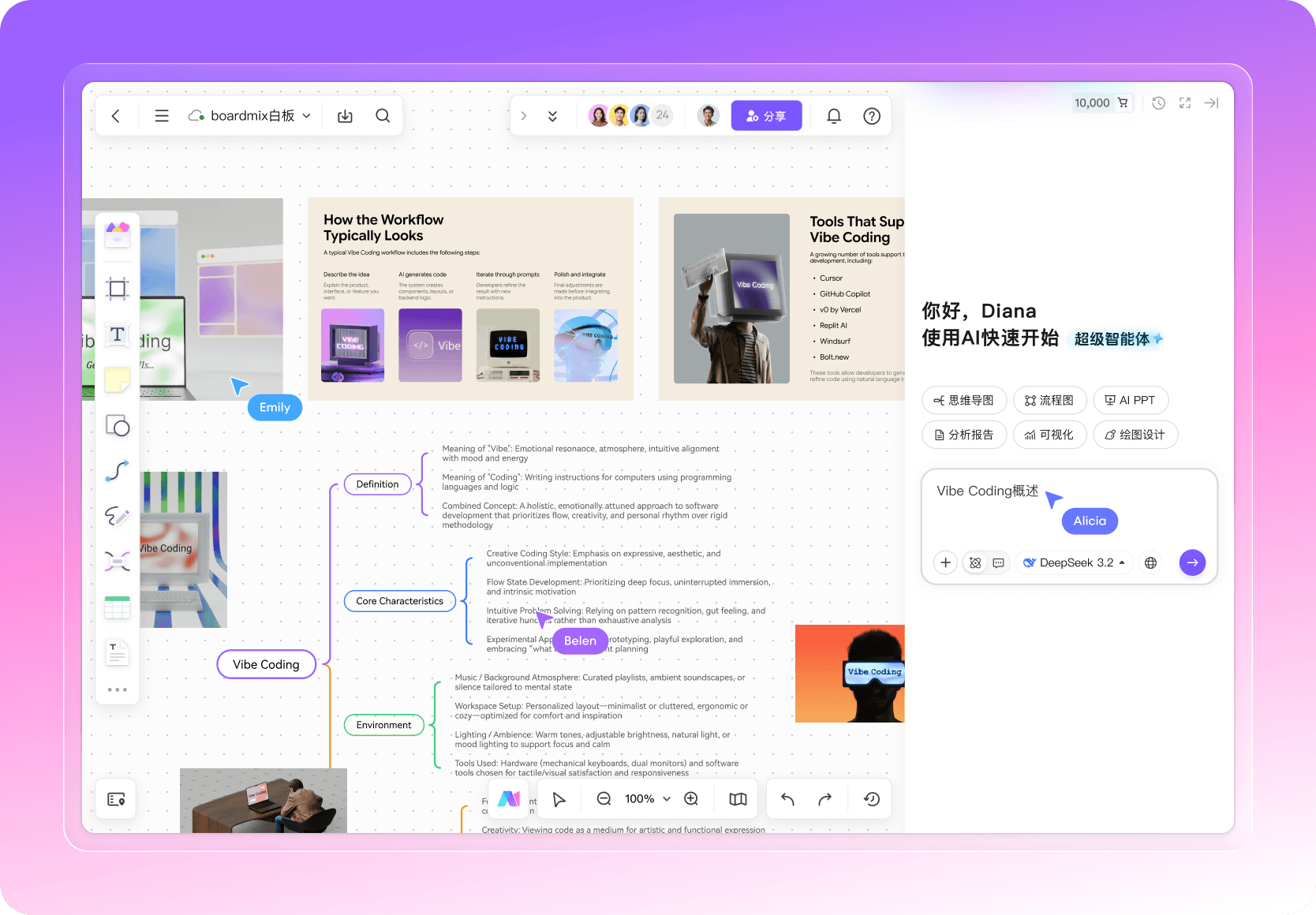Select the 流程图 quick action chip
1316x915 pixels.
1050,400
